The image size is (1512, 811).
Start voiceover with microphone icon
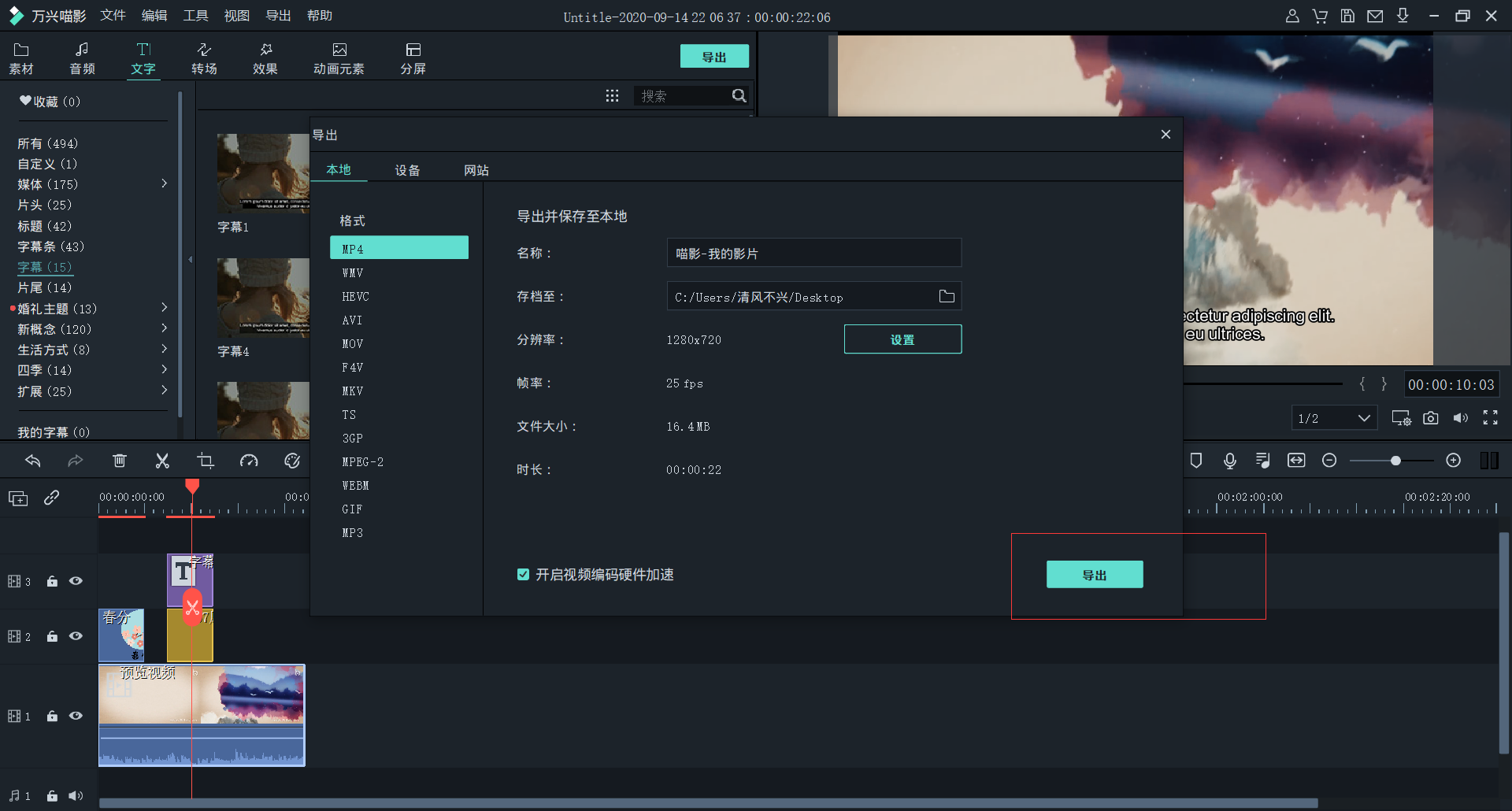click(x=1229, y=461)
